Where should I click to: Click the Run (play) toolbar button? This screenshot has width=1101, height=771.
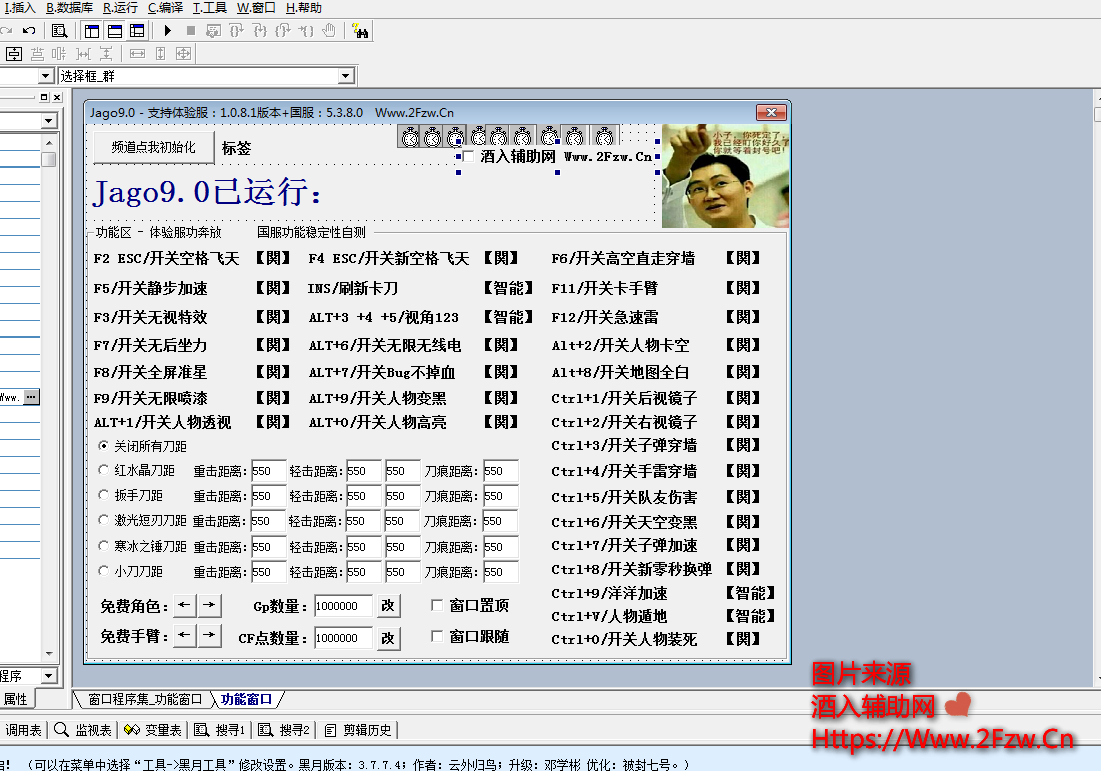(x=168, y=31)
